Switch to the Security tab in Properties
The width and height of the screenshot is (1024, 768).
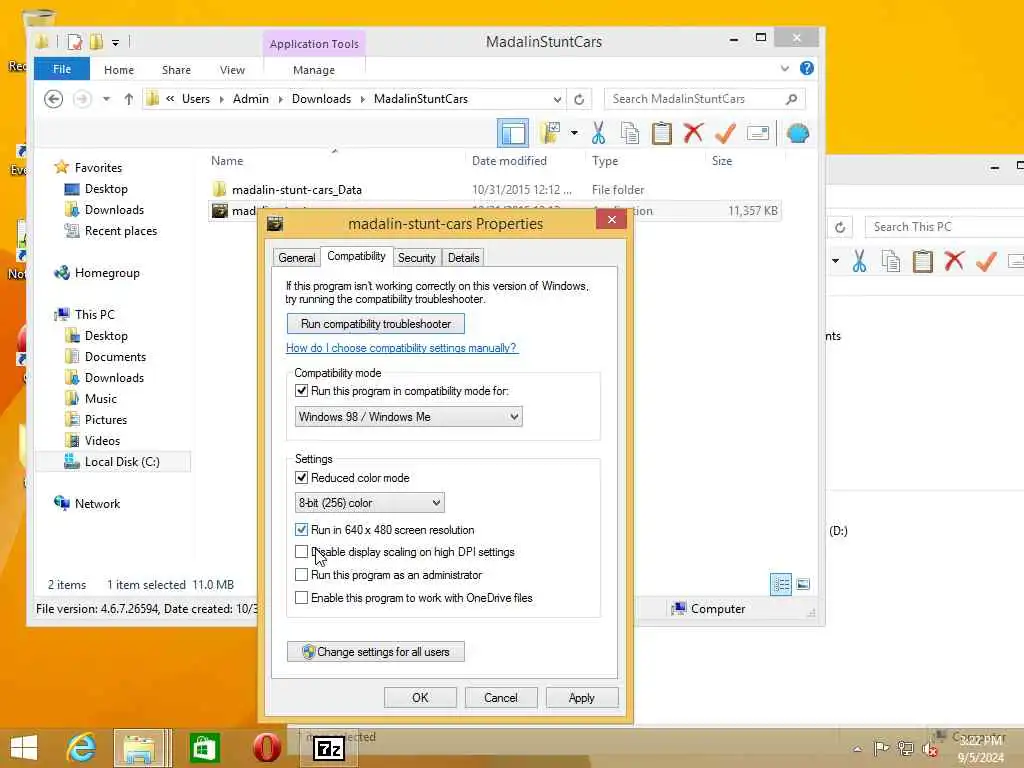pyautogui.click(x=417, y=257)
